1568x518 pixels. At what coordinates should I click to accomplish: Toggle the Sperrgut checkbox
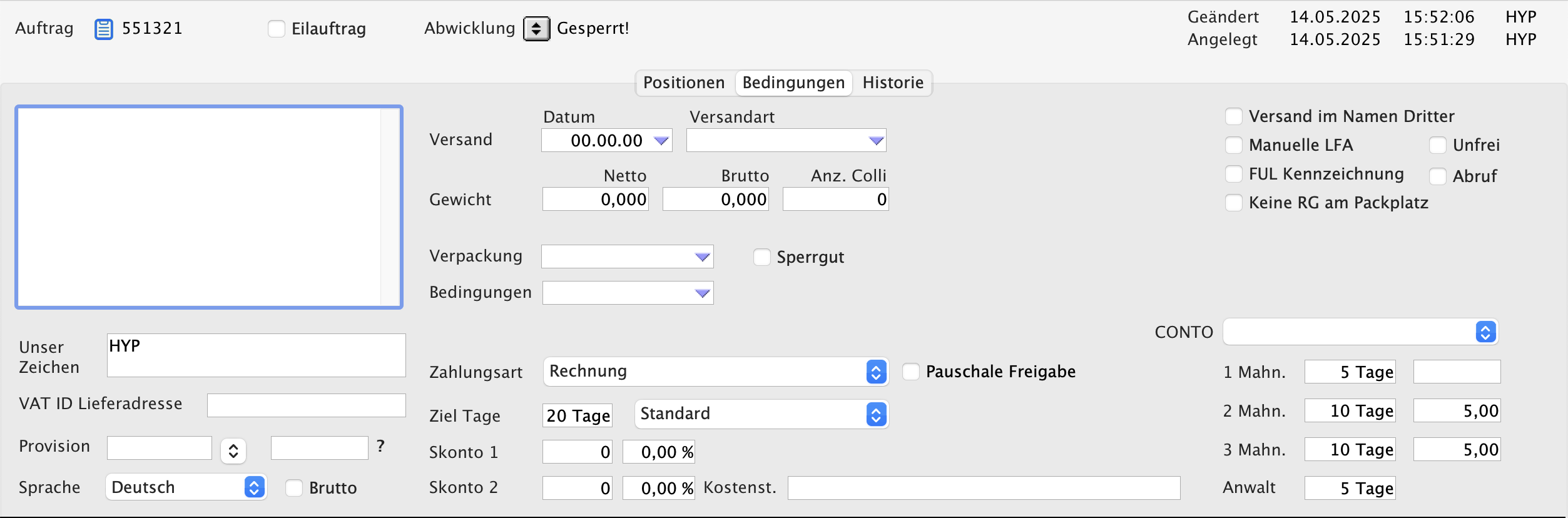761,257
